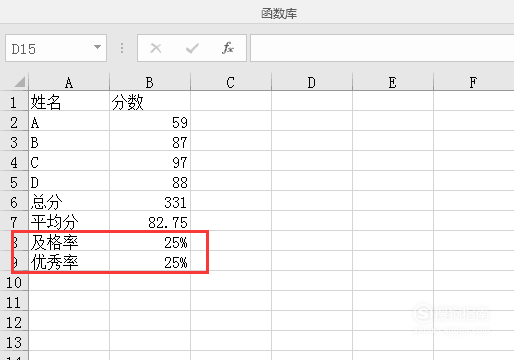Click the 25% cell beside 优秀率
The image size is (514, 360).
(x=150, y=261)
